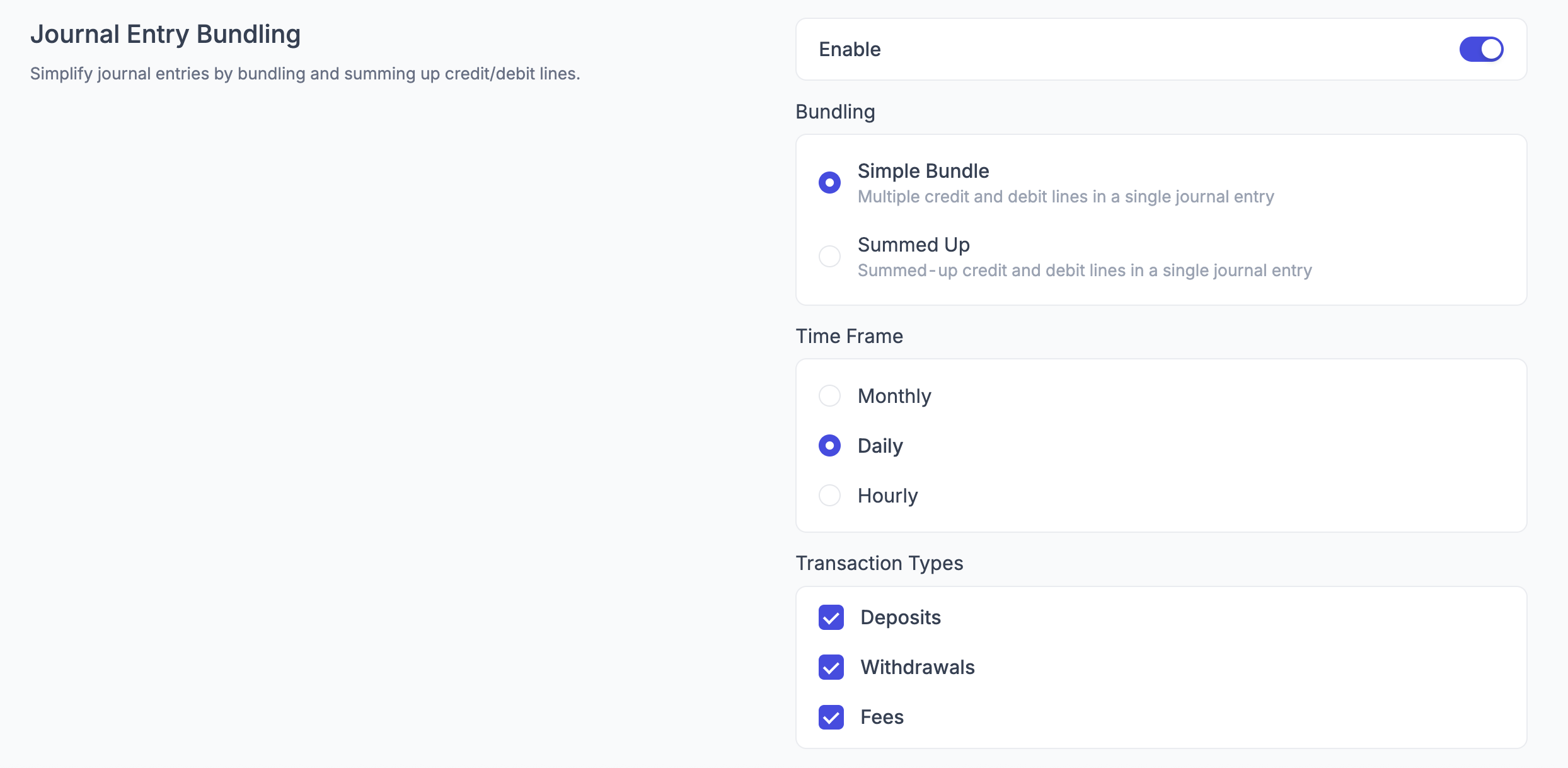Click the "Summed Up" option title text
This screenshot has height=768, width=1568.
[913, 245]
